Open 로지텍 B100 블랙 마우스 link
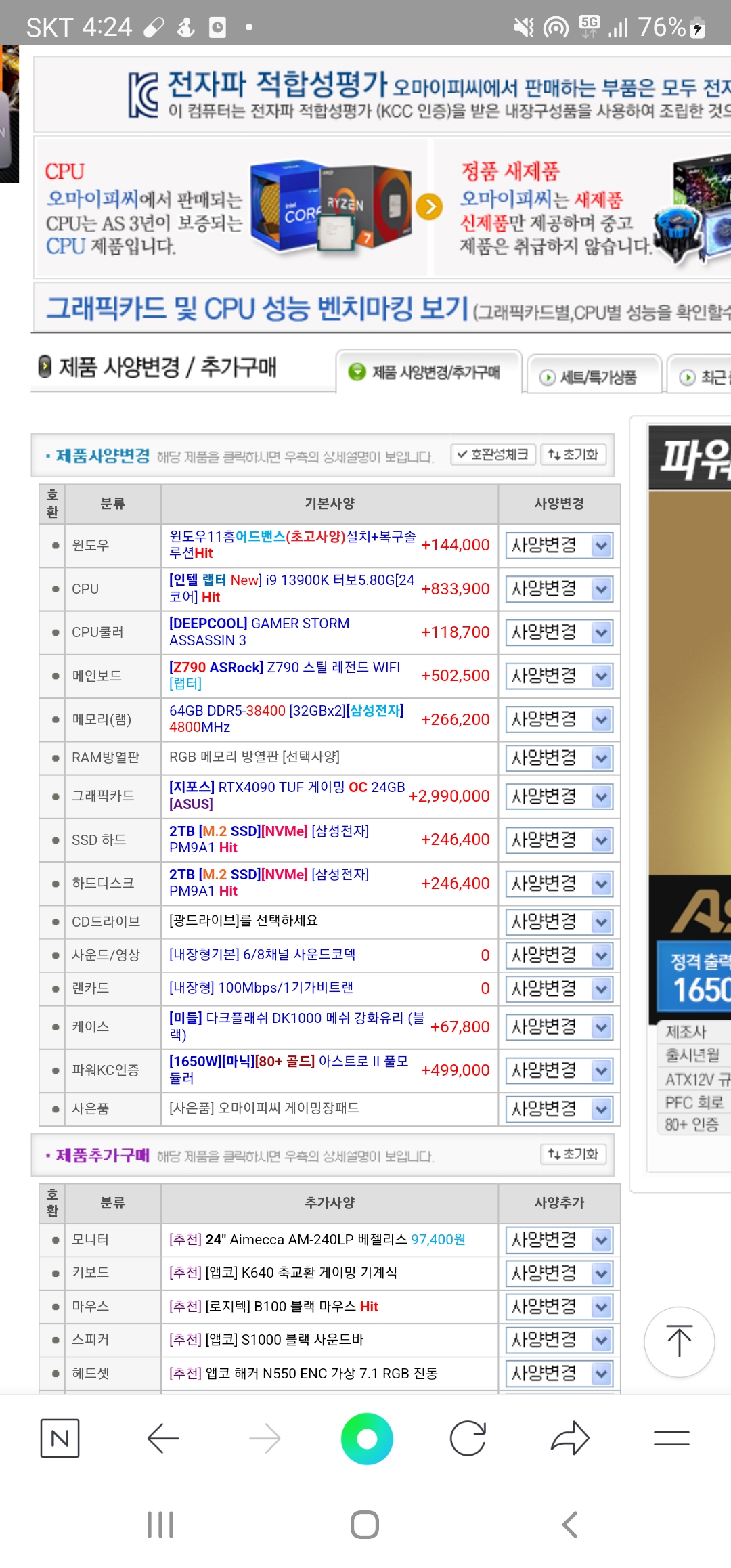731x1568 pixels. coord(273,1306)
